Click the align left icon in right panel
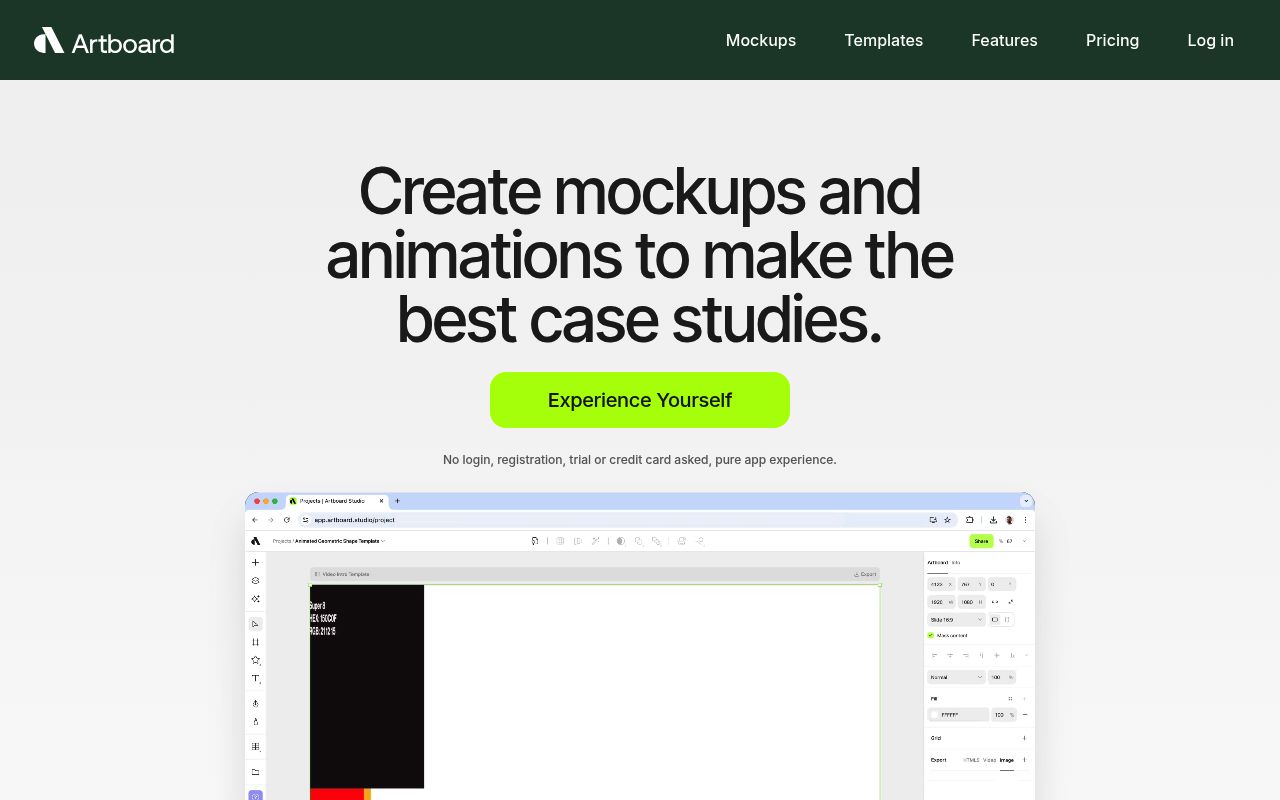Viewport: 1280px width, 800px height. point(934,655)
